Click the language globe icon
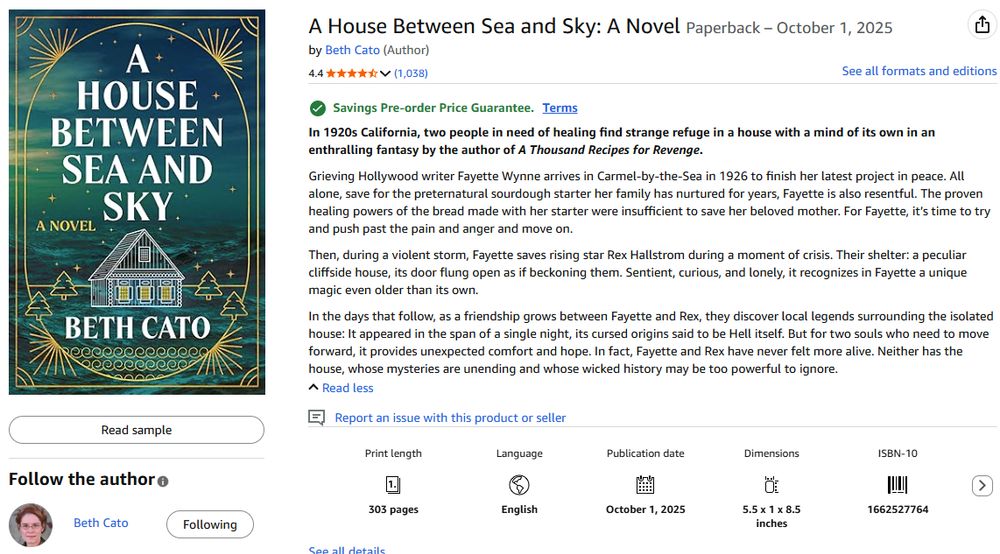Image resolution: width=1000 pixels, height=554 pixels. pyautogui.click(x=519, y=485)
